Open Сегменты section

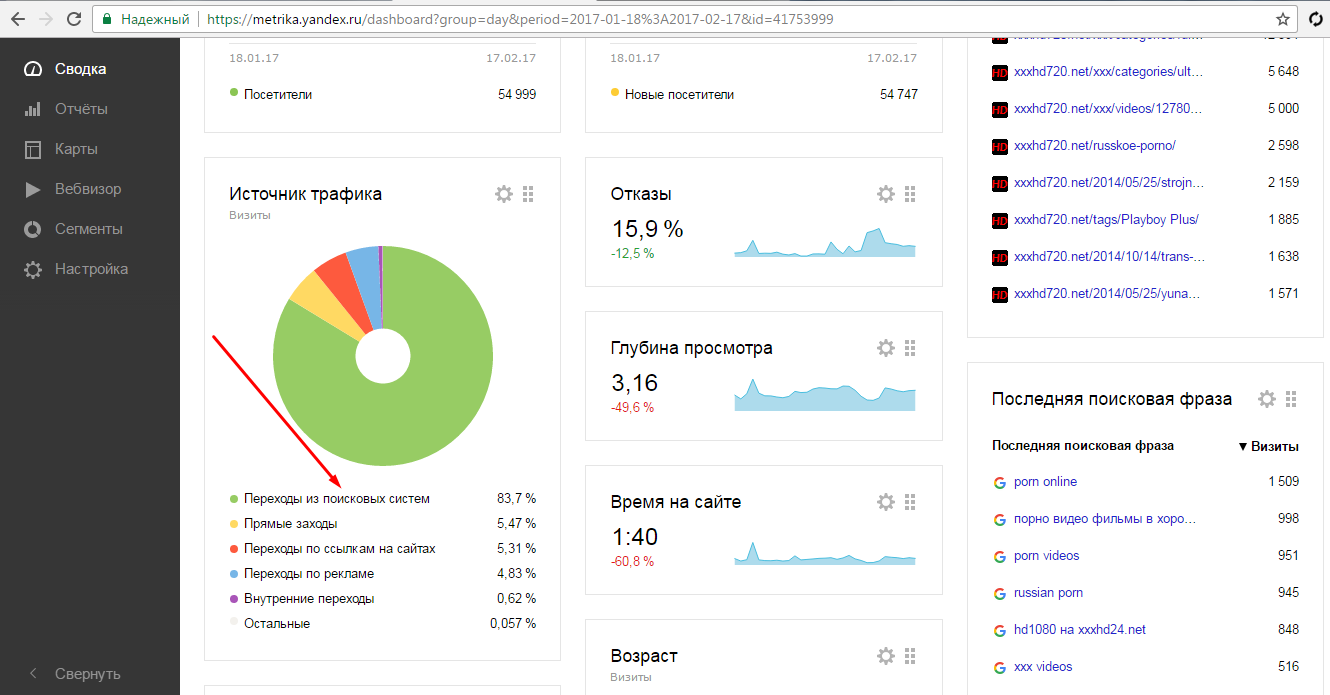pos(89,229)
